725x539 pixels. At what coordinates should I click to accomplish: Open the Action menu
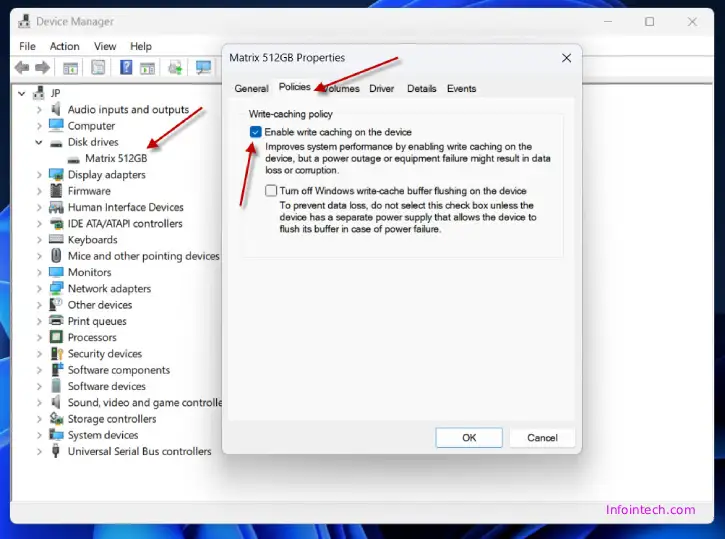[x=64, y=46]
